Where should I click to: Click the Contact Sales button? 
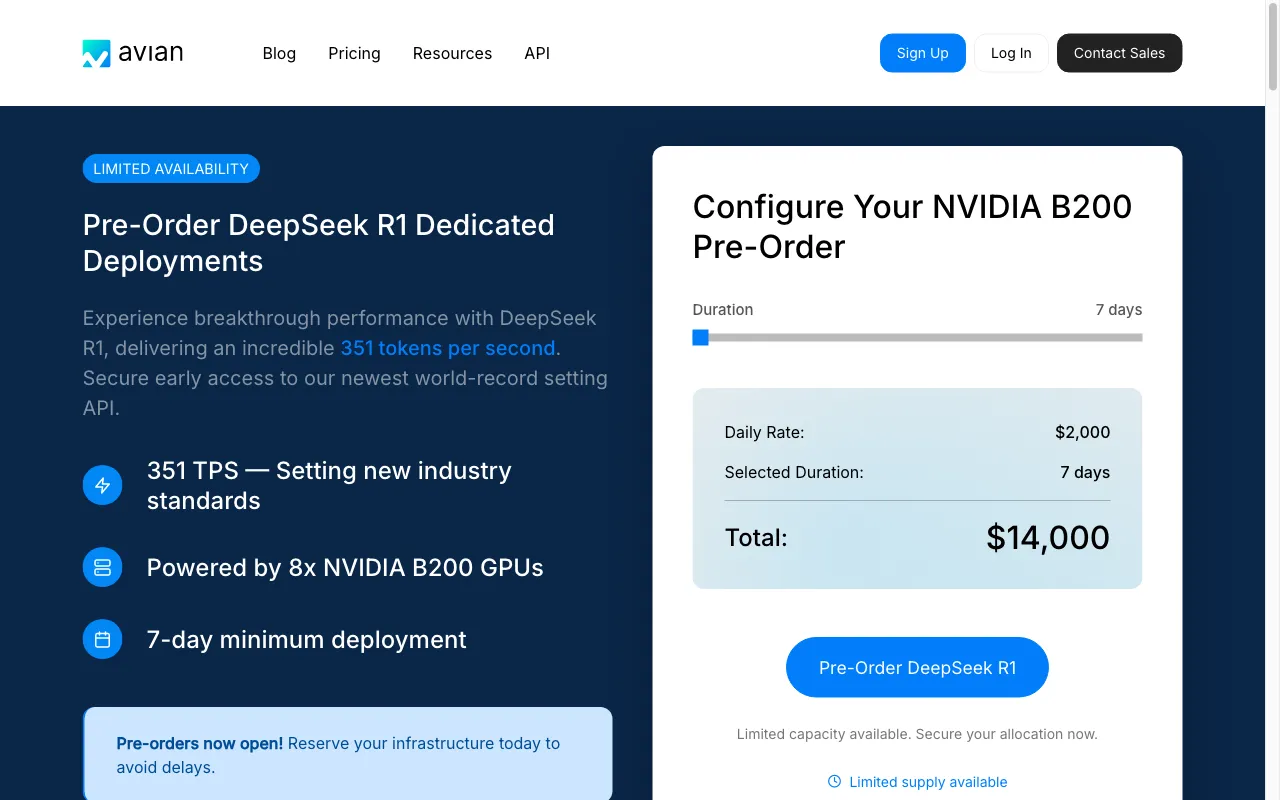point(1119,53)
